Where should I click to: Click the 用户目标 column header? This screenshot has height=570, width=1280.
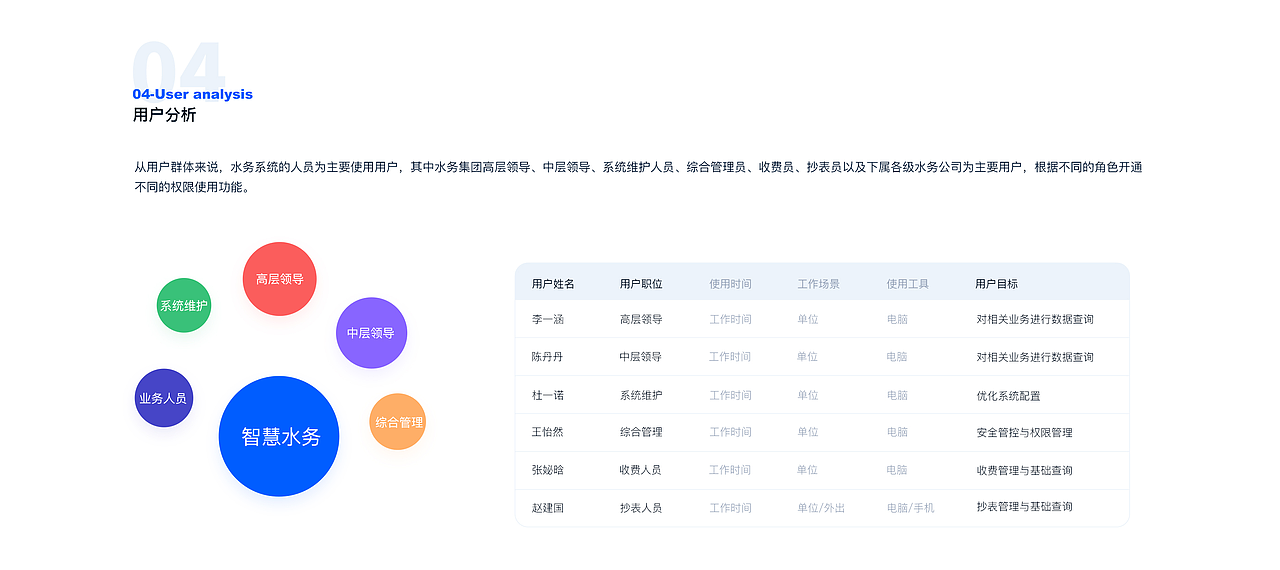(x=997, y=284)
